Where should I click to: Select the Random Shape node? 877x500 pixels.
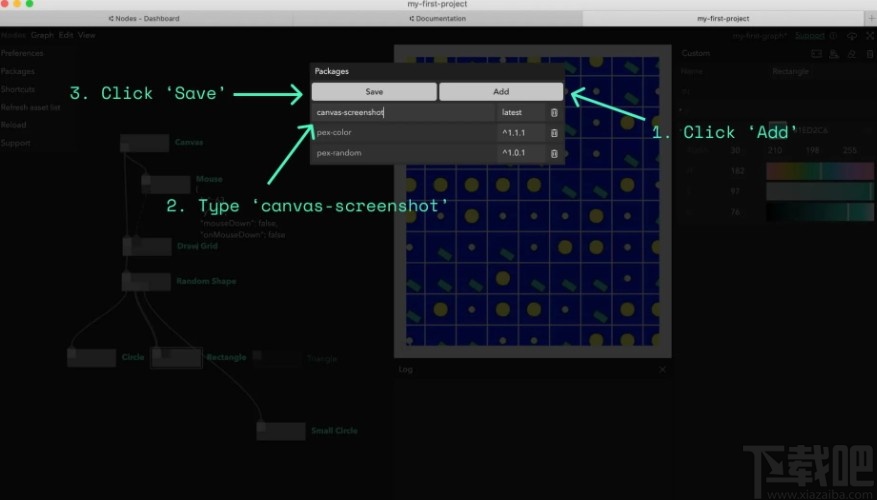[x=146, y=282]
